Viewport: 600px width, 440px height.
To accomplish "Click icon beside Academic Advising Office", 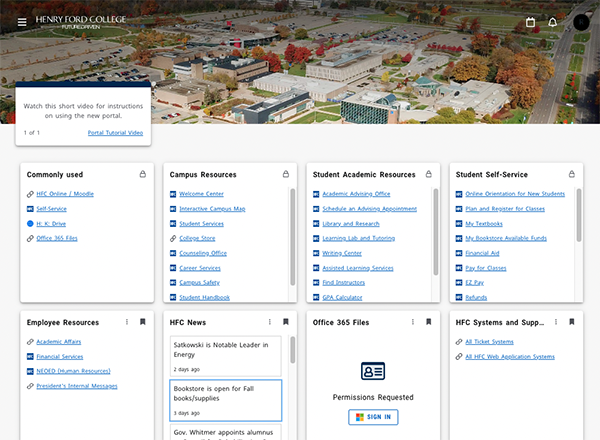I will [316, 194].
